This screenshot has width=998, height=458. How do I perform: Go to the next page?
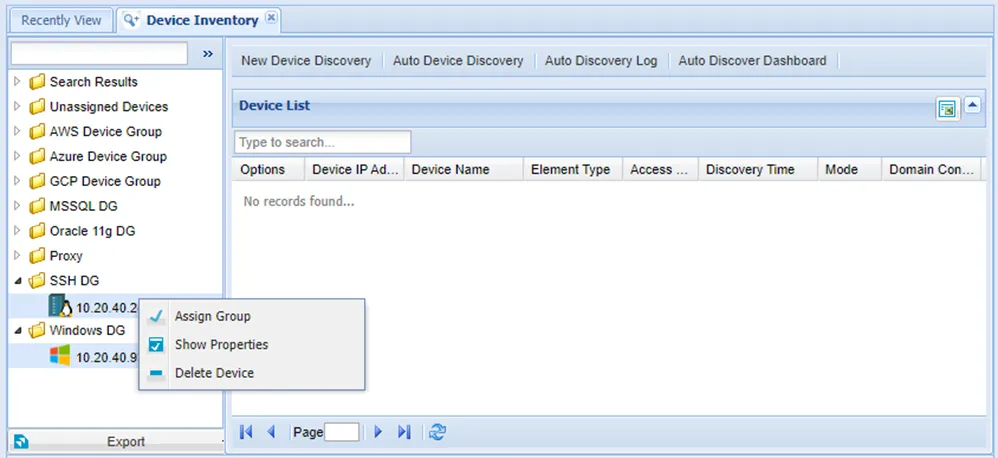(x=379, y=432)
